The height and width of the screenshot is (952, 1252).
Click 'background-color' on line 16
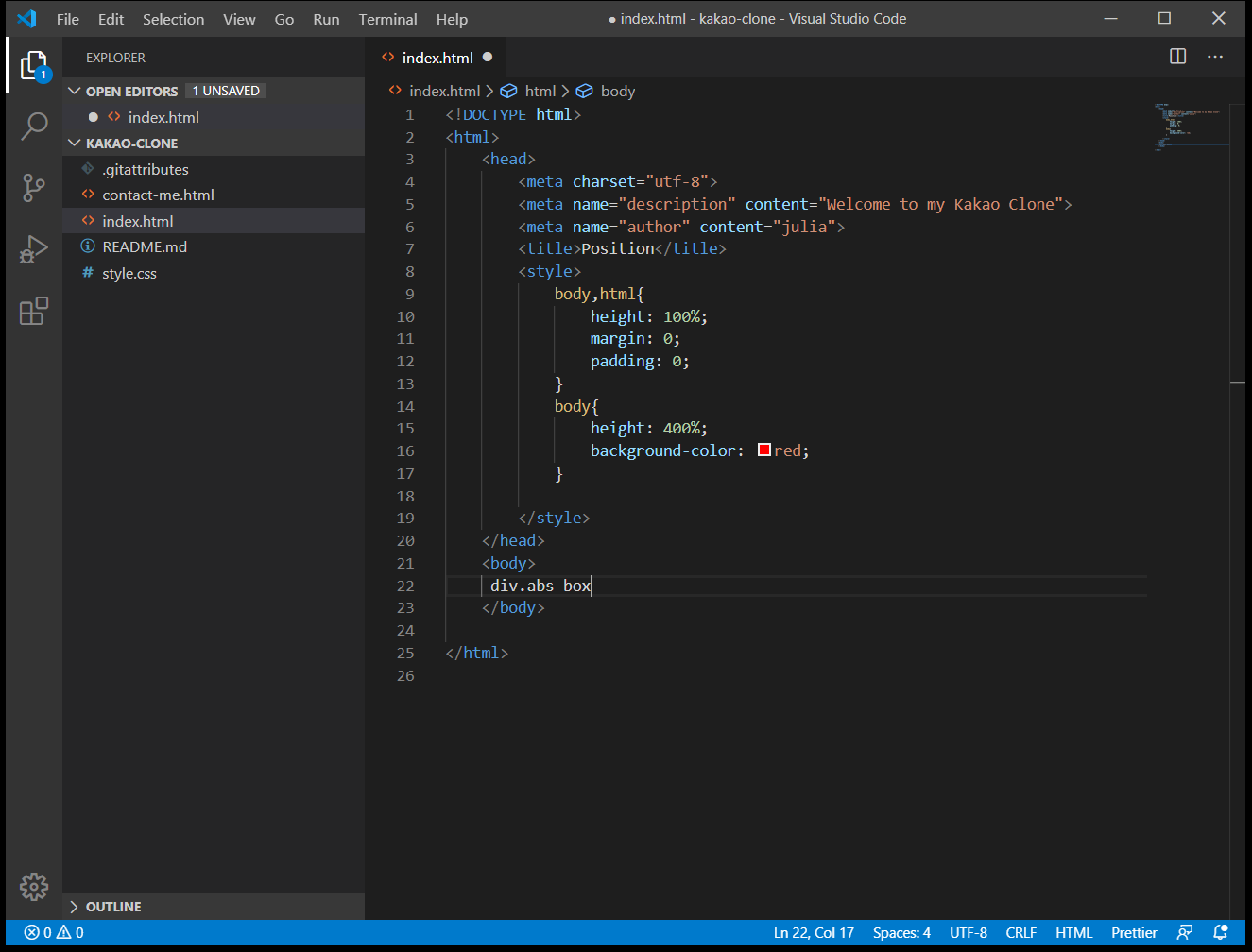click(x=663, y=450)
